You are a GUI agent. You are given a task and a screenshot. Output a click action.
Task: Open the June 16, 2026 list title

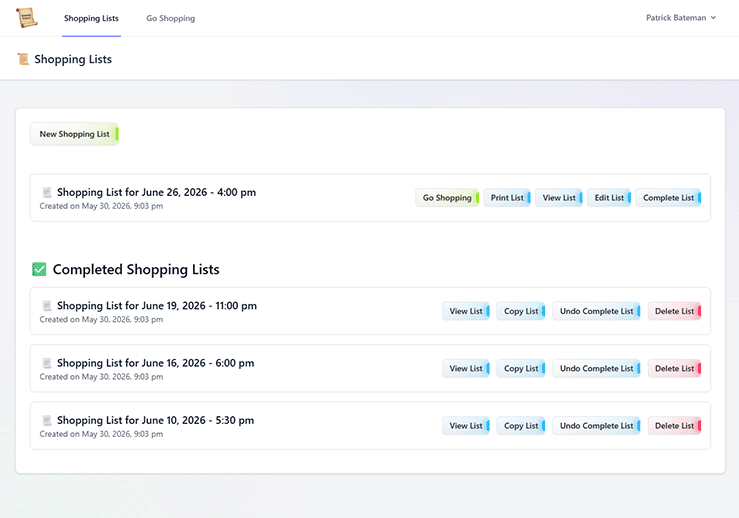(156, 363)
